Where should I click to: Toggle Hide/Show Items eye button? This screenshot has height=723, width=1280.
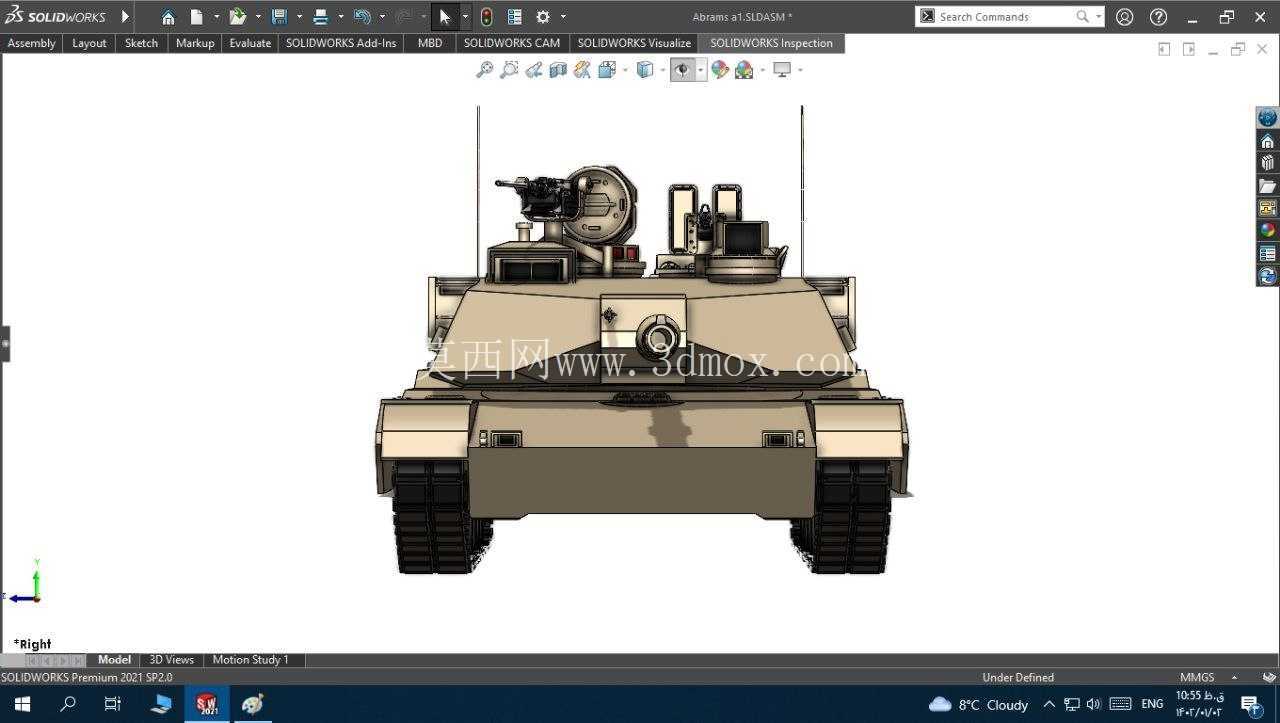[683, 70]
